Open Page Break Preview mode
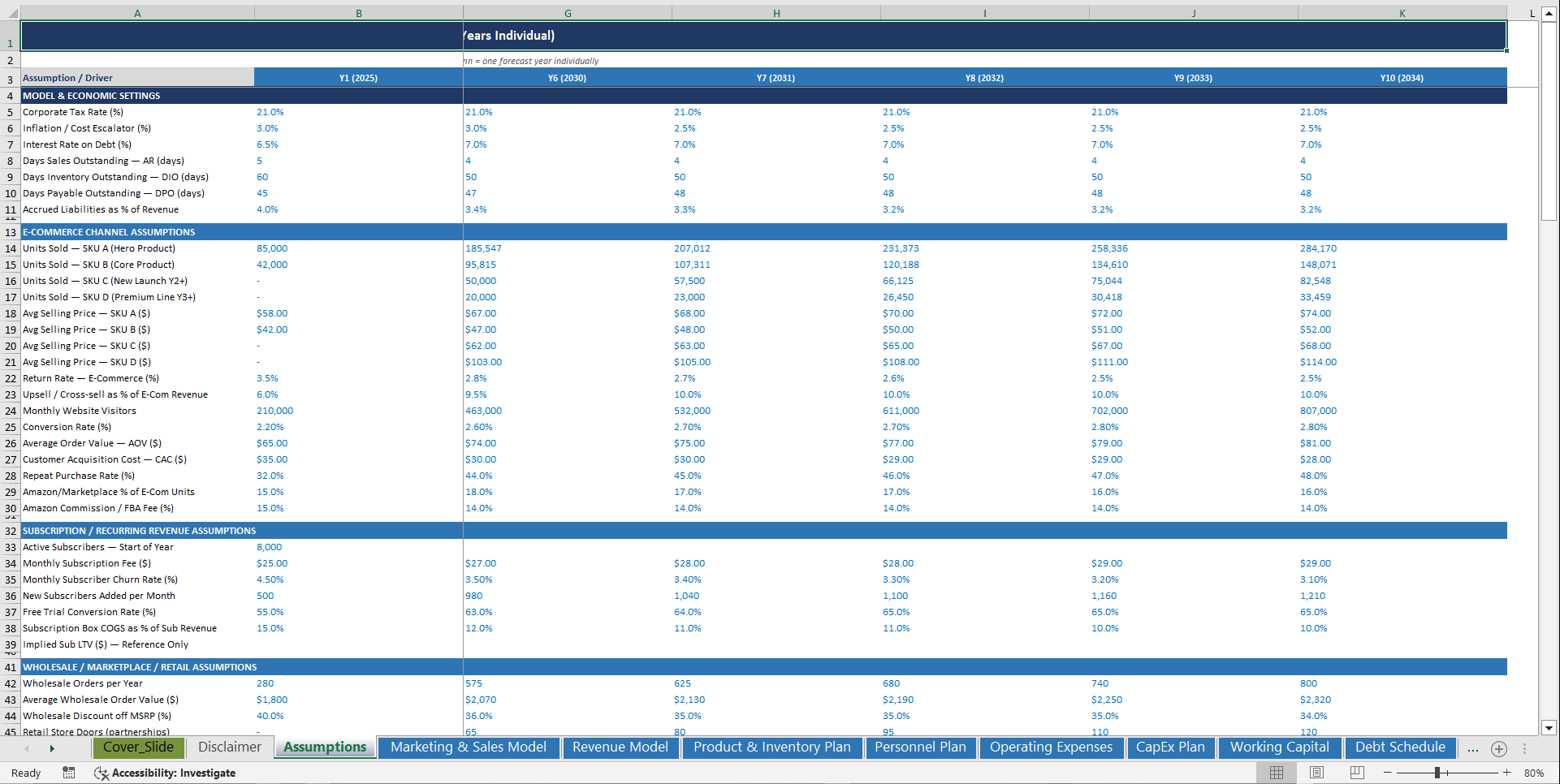Image resolution: width=1560 pixels, height=784 pixels. tap(1354, 773)
